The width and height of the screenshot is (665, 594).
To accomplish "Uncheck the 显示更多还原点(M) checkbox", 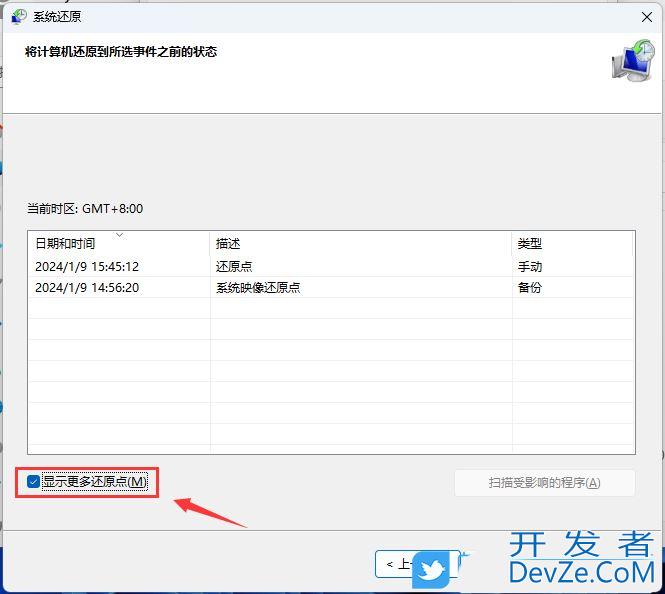I will click(34, 481).
